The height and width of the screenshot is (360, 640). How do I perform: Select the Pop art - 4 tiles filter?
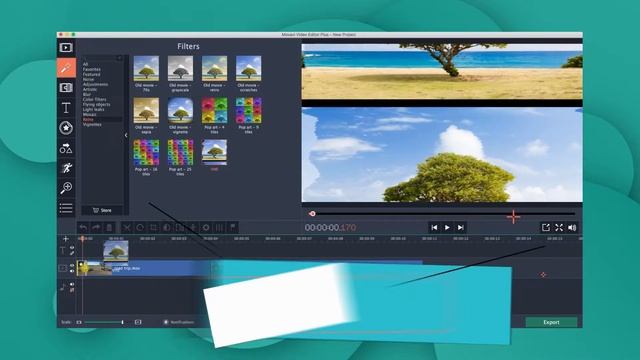coord(214,116)
